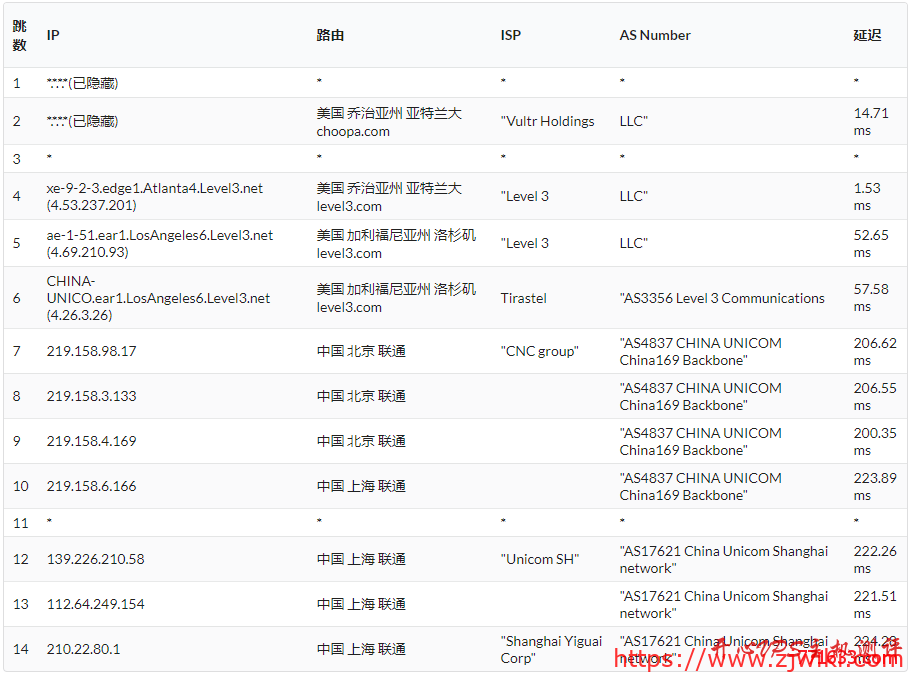Click the "CNC group" ISP cell
The width and height of the screenshot is (911, 676).
[539, 351]
